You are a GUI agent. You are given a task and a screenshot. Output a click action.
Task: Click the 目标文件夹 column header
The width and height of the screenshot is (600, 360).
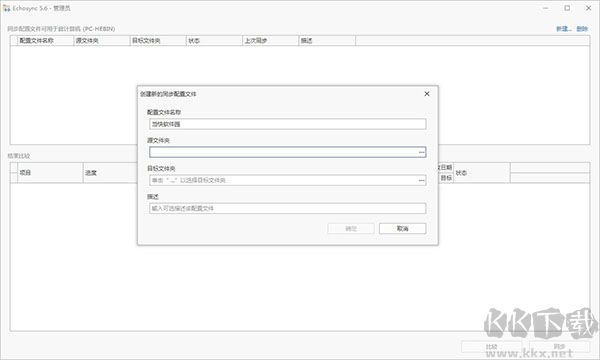tap(158, 41)
